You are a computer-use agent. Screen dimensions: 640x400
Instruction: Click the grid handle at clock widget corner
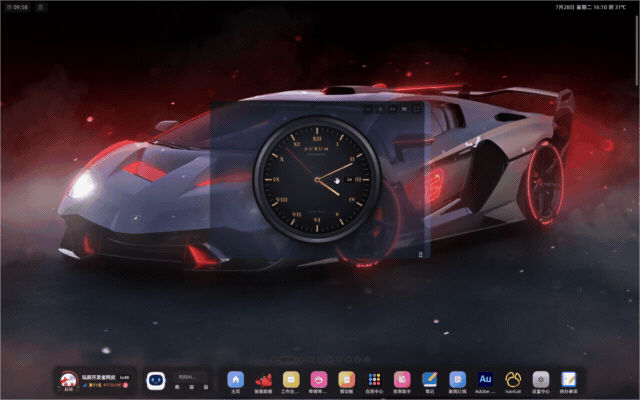click(420, 255)
